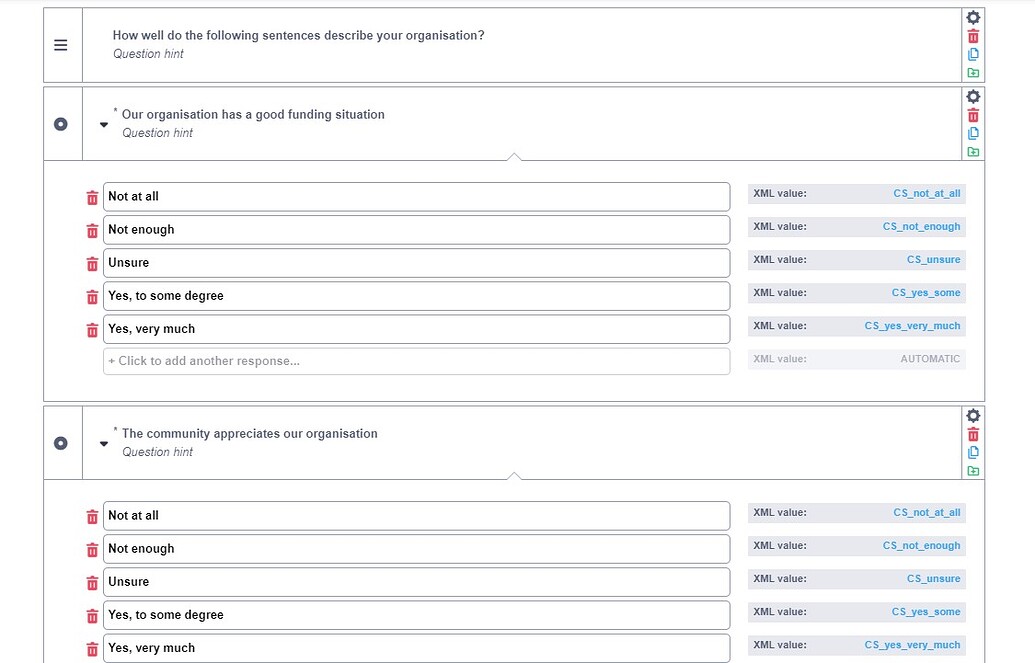This screenshot has width=1035, height=663.
Task: Delete the "Unsure" response option
Action: coord(91,262)
